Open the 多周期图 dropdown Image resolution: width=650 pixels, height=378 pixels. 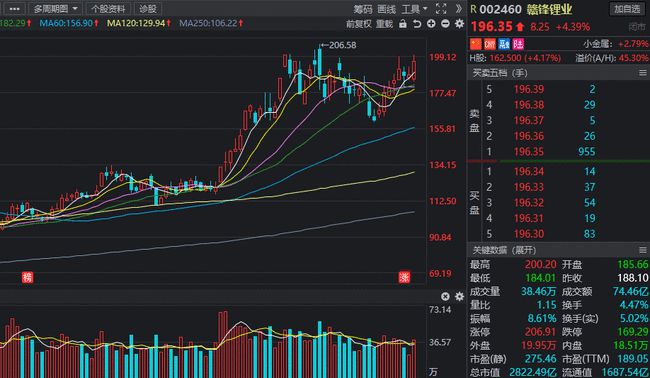(x=55, y=9)
